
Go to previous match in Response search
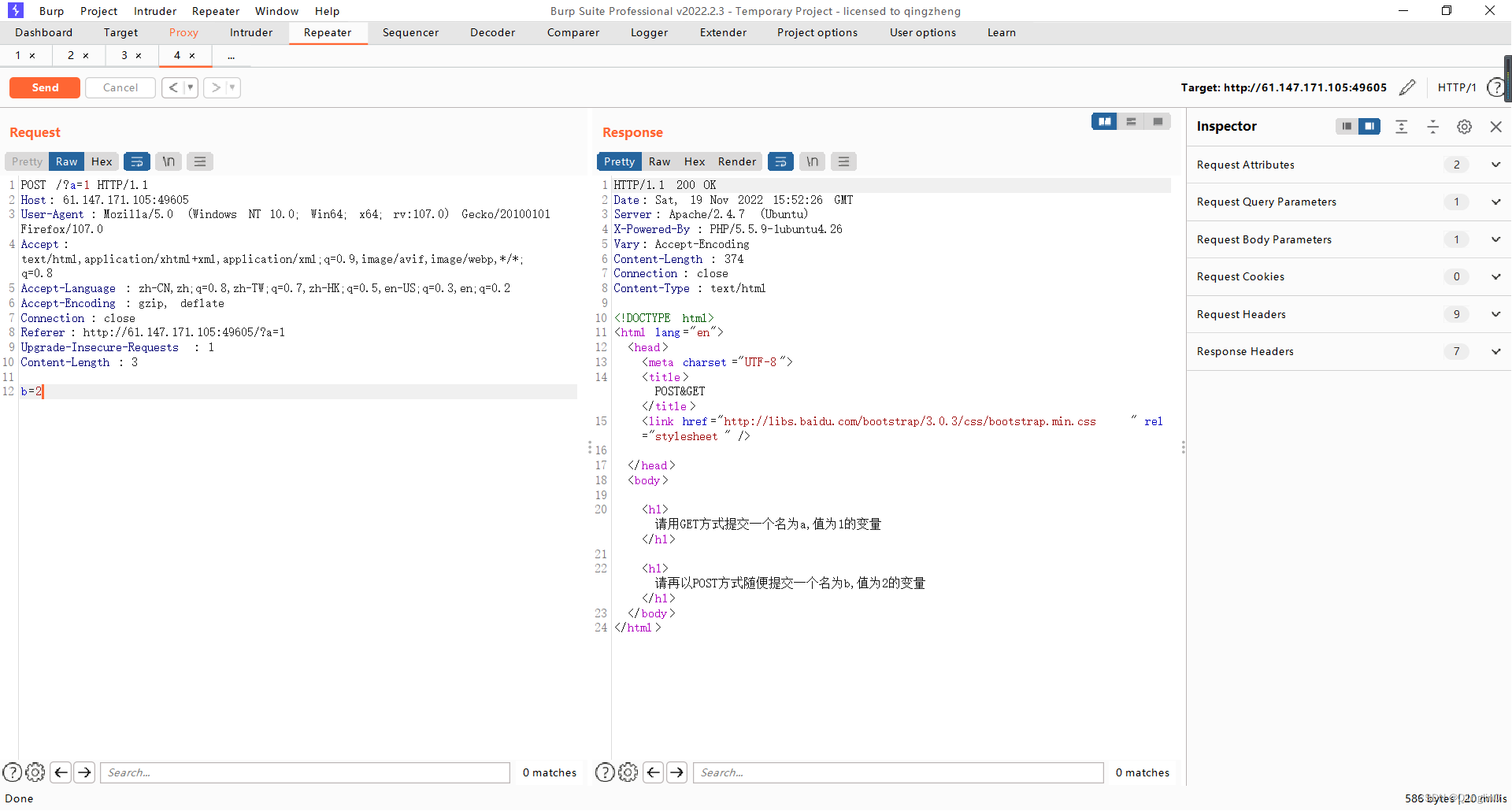point(654,772)
